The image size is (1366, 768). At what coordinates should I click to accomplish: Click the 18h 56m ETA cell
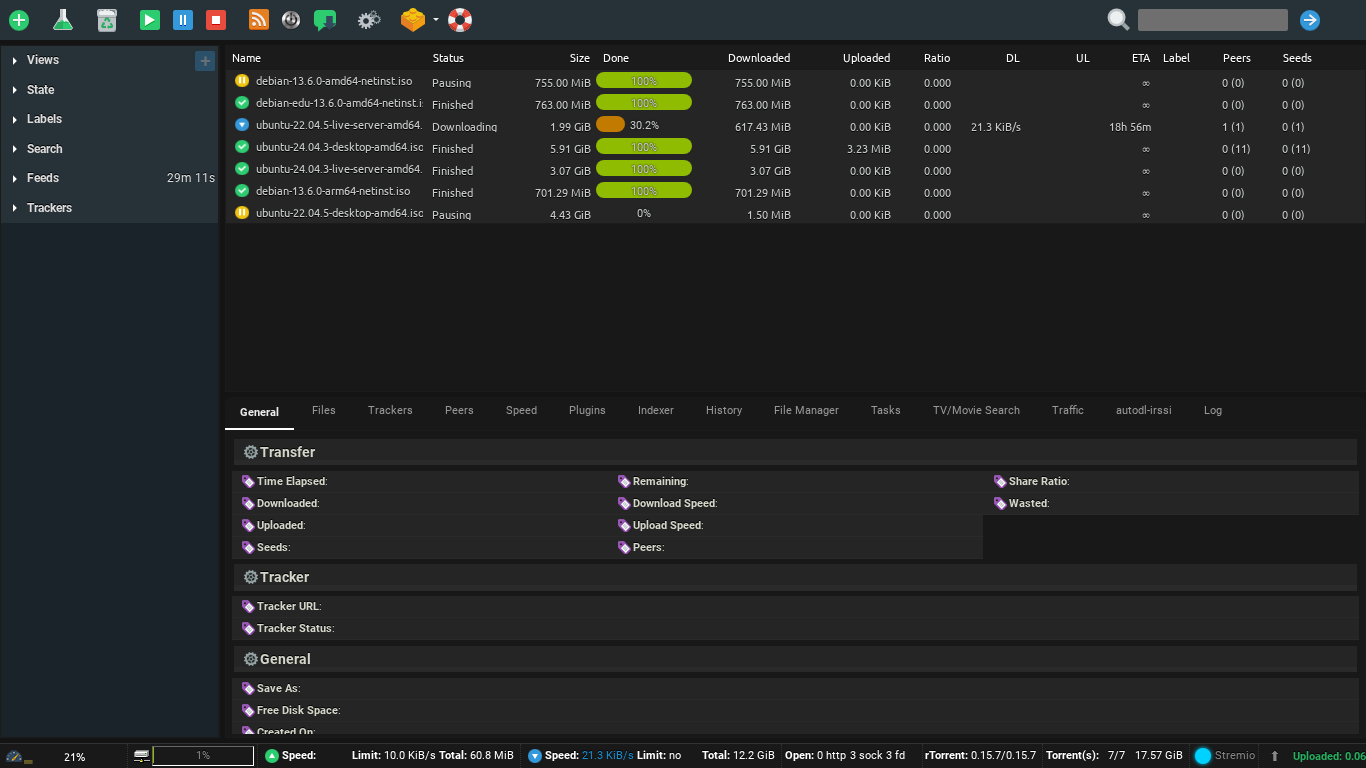pyautogui.click(x=1130, y=127)
